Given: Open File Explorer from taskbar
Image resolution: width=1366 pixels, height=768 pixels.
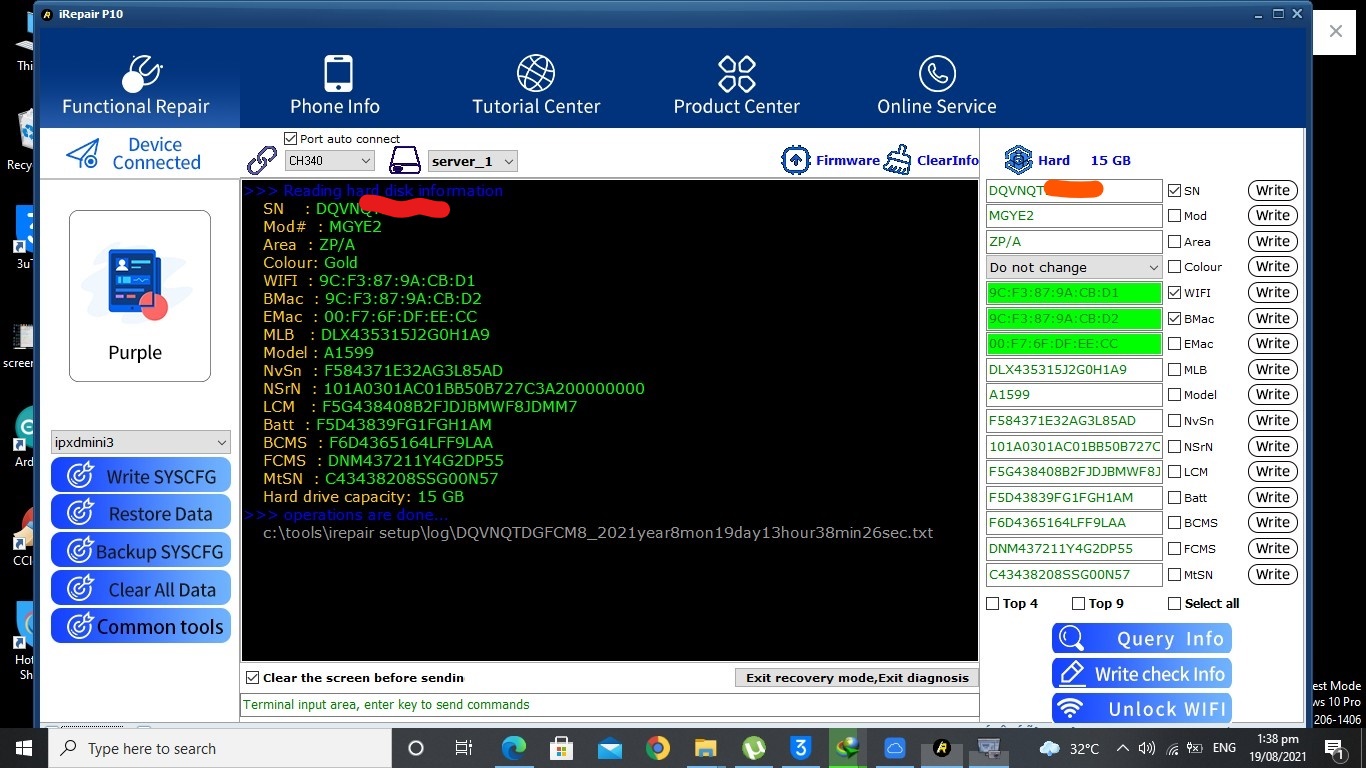Looking at the screenshot, I should click(706, 748).
